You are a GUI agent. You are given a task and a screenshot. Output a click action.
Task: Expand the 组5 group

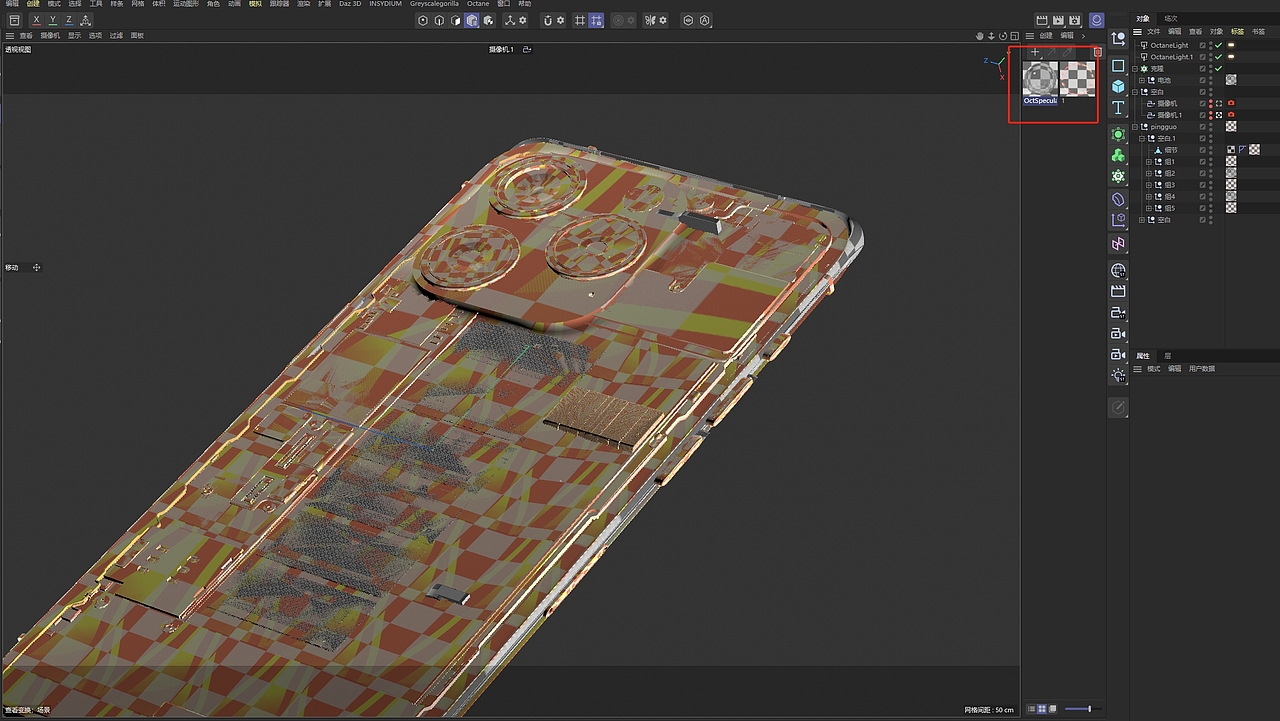(x=1148, y=208)
